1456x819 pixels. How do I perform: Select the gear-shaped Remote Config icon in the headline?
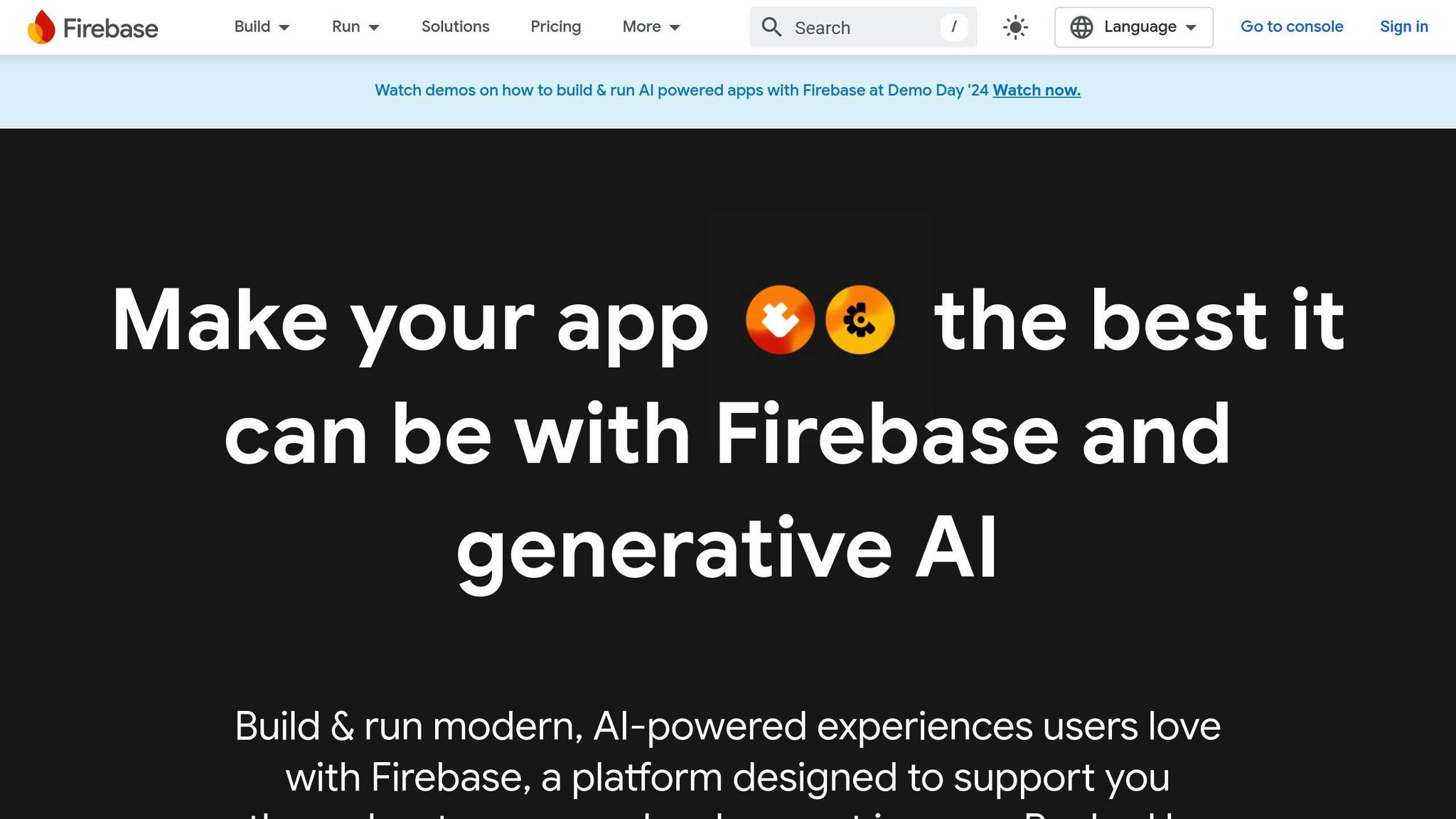click(860, 320)
